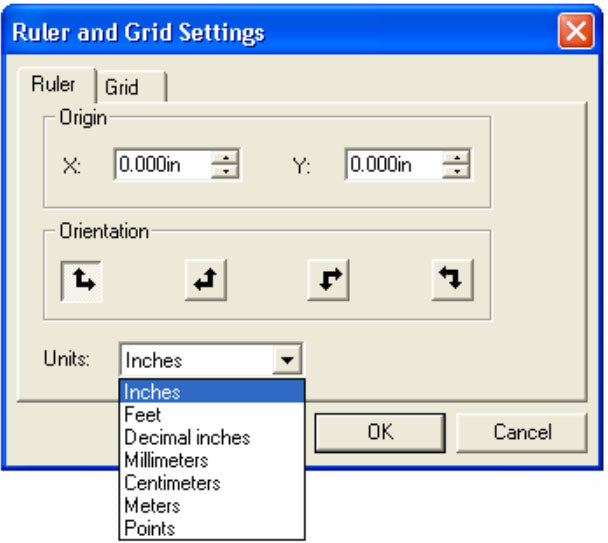Increase the Y origin value with up arrow

(456, 157)
